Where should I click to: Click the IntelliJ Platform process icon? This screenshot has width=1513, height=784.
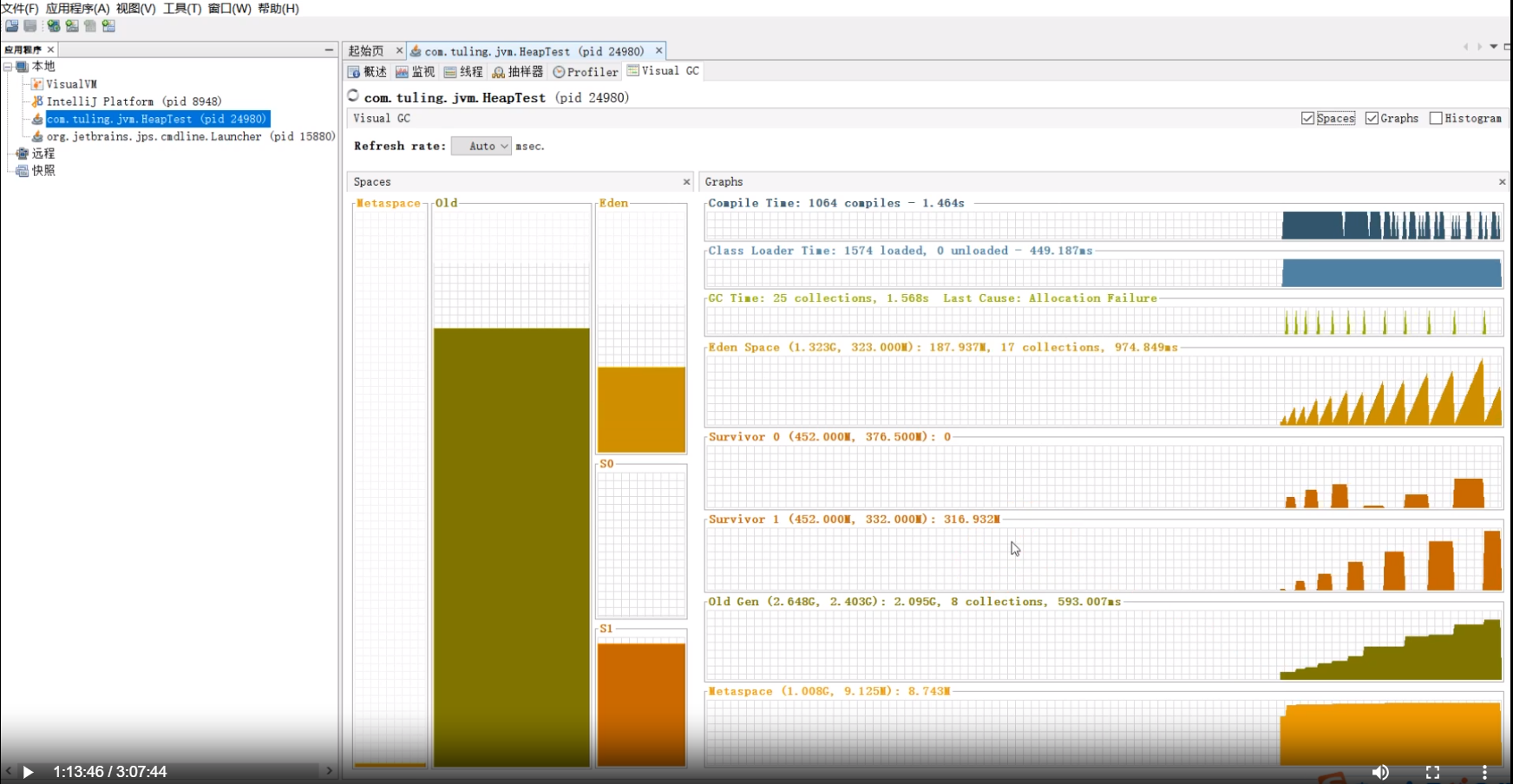(37, 101)
